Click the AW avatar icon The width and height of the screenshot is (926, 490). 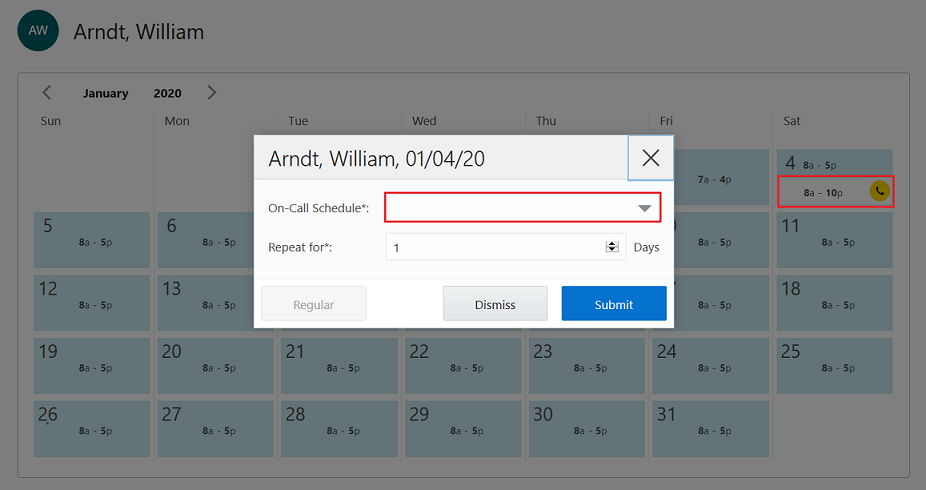tap(38, 31)
